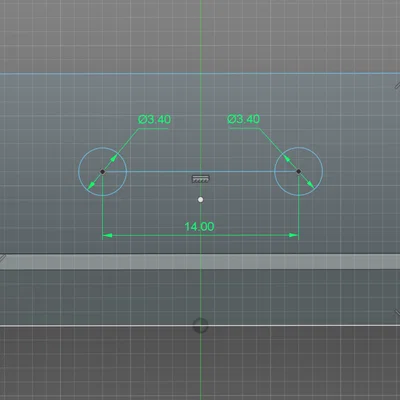Select the 14.00 distance dimension
The image size is (400, 400).
pyautogui.click(x=199, y=227)
